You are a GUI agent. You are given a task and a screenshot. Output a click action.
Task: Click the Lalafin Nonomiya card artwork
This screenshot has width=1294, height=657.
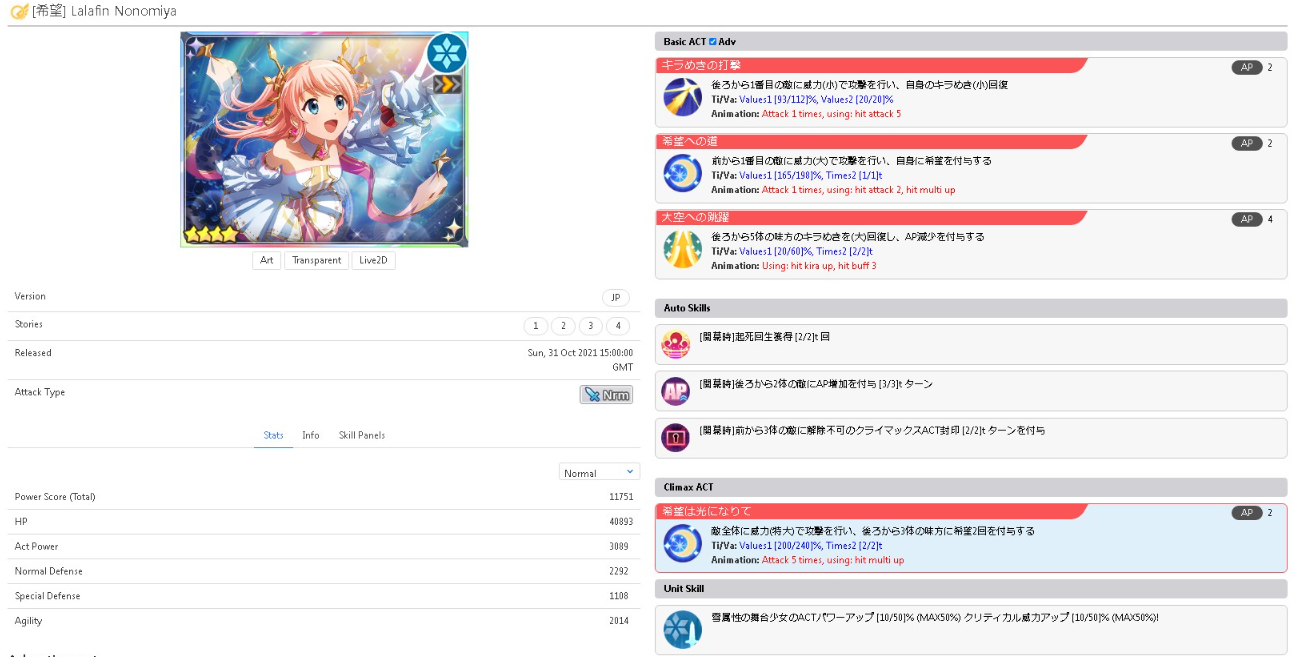324,140
